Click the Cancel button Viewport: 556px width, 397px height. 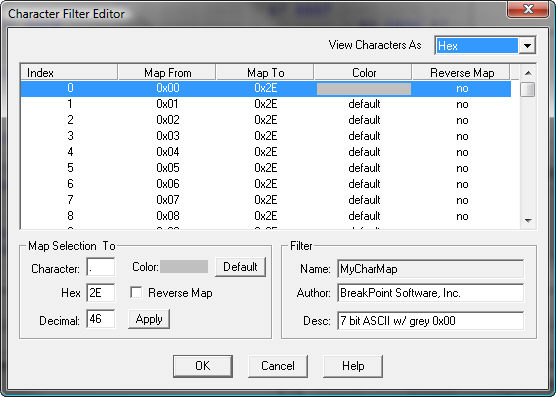click(278, 366)
